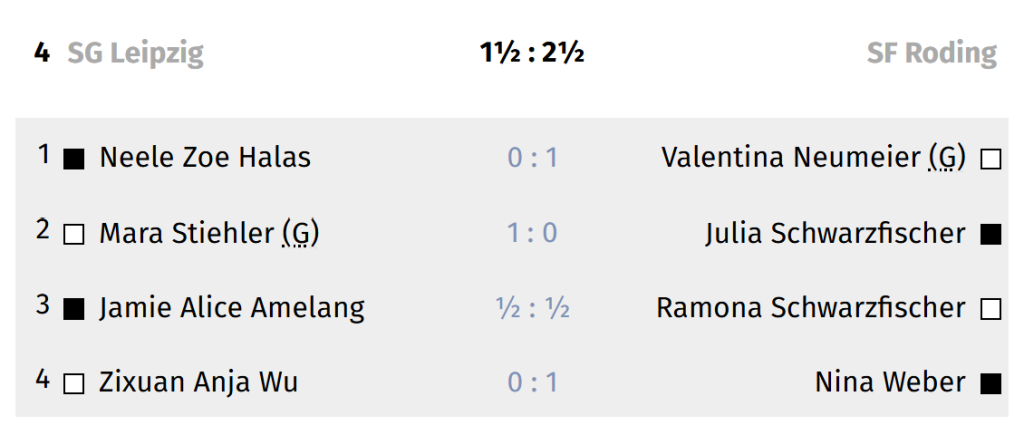The width and height of the screenshot is (1024, 435).
Task: Click black piece icon beside Julia Schwarzfischer
Action: [990, 235]
